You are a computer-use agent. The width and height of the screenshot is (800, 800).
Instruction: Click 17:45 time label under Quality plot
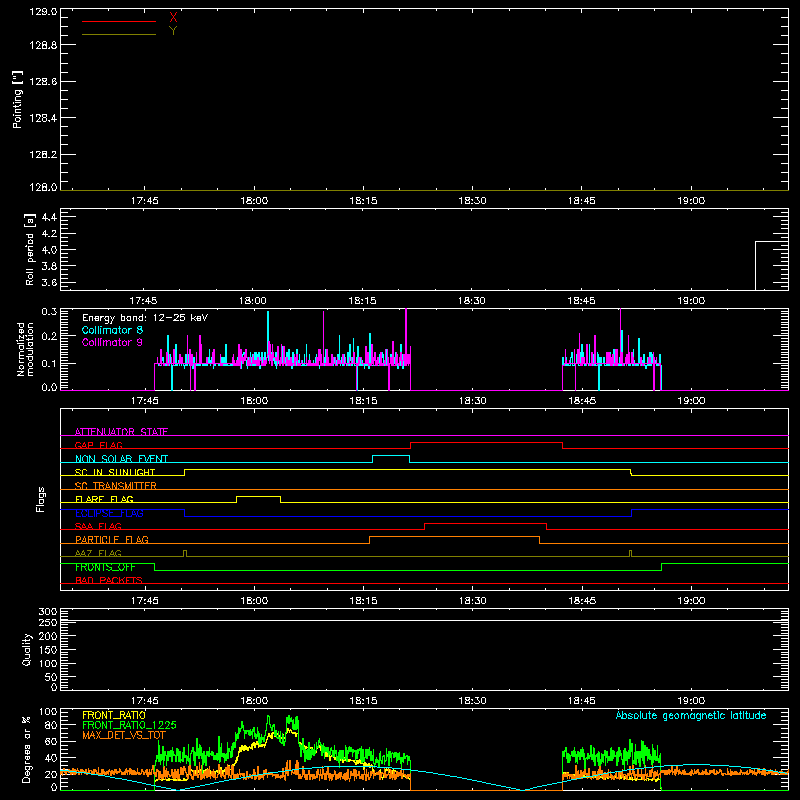(144, 701)
